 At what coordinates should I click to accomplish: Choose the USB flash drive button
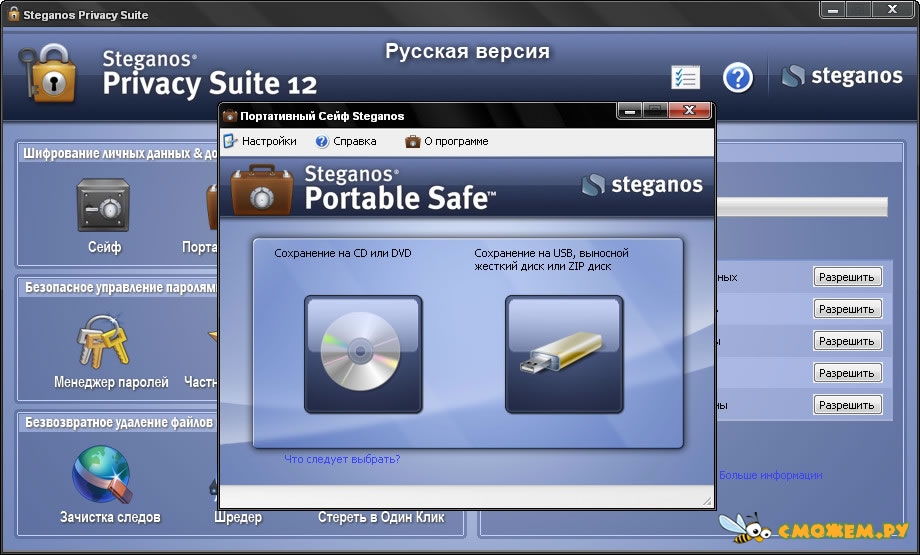coord(564,354)
